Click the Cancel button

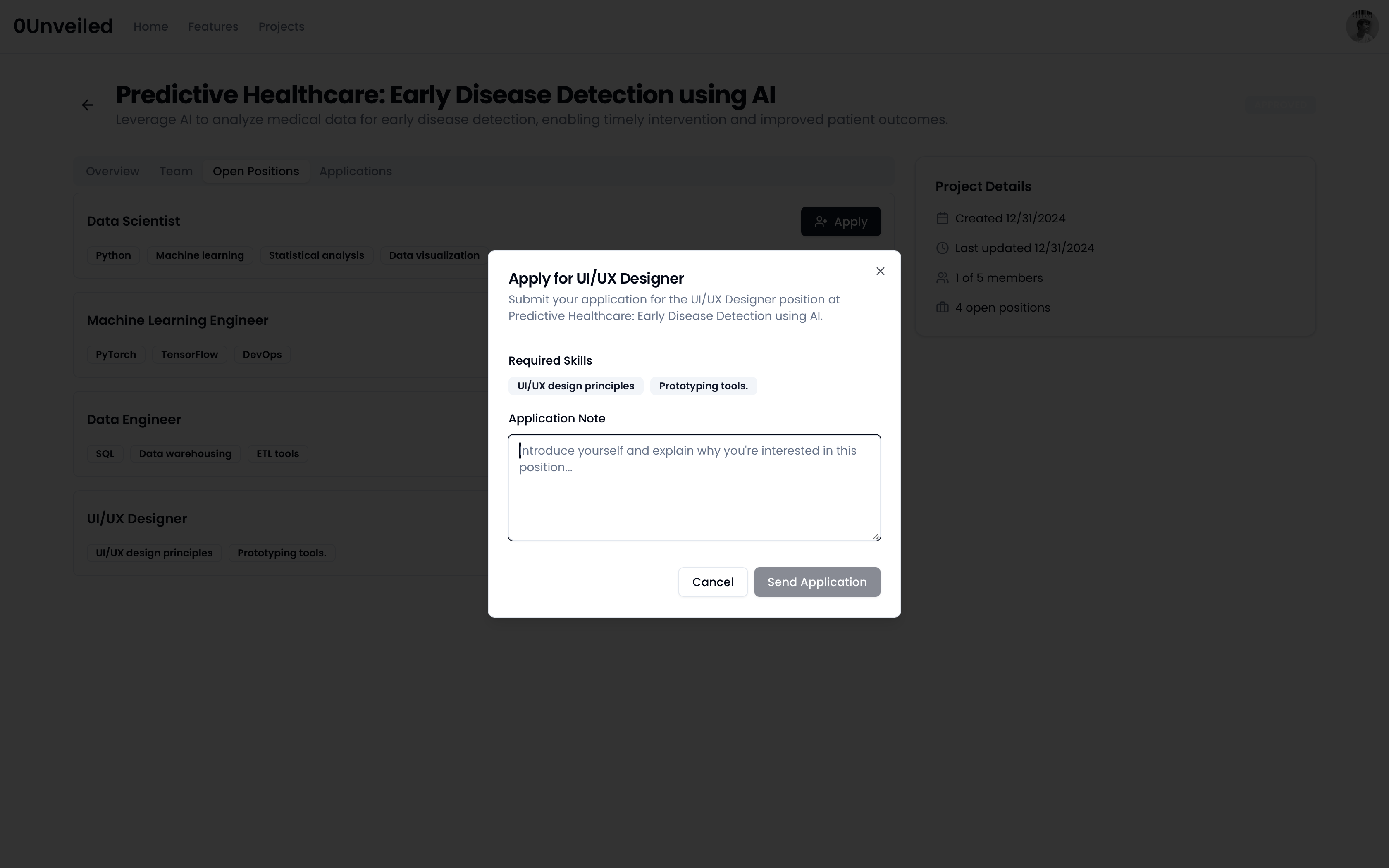[712, 582]
